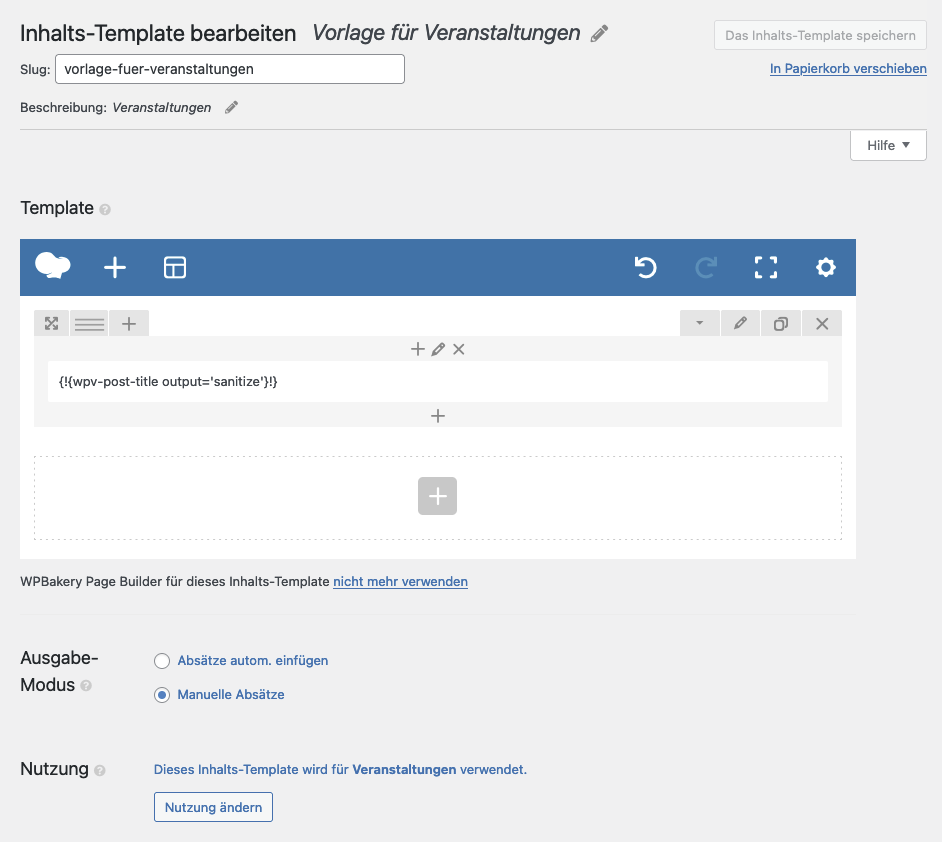Image resolution: width=942 pixels, height=842 pixels.
Task: Change row layout with lines icon
Action: coord(90,324)
